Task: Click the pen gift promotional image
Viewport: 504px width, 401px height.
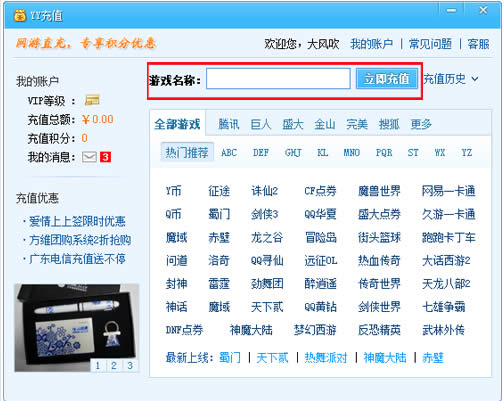Action: pyautogui.click(x=77, y=327)
